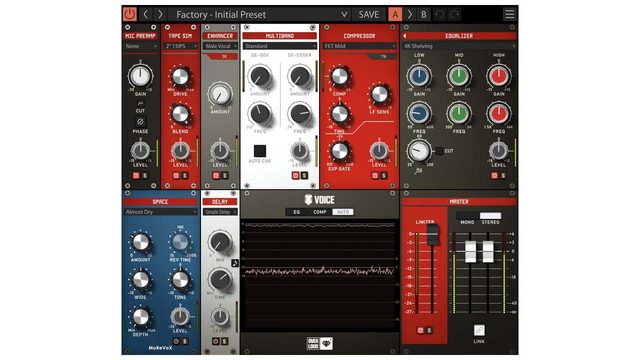Toggle the Delay module solo S button
The height and width of the screenshot is (360, 640).
[x=224, y=341]
